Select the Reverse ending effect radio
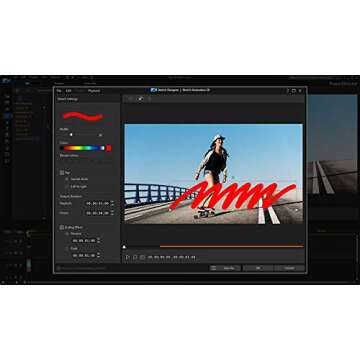Screen dimensions: 360x360 [67, 234]
